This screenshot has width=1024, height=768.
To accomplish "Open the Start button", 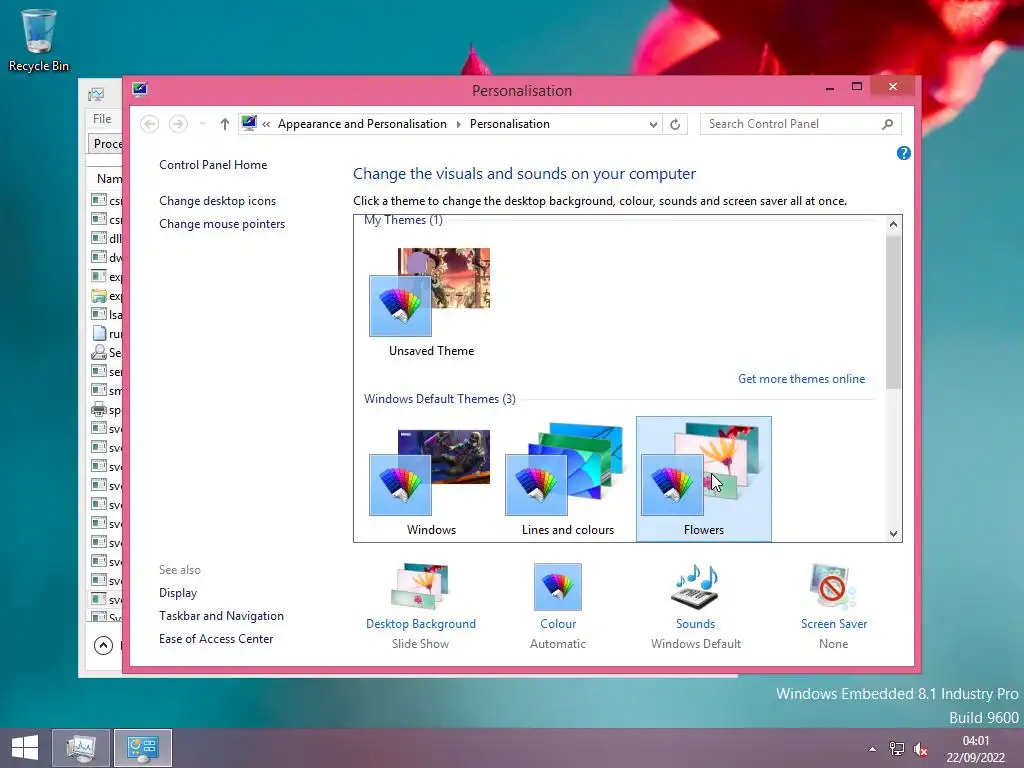I will (24, 748).
